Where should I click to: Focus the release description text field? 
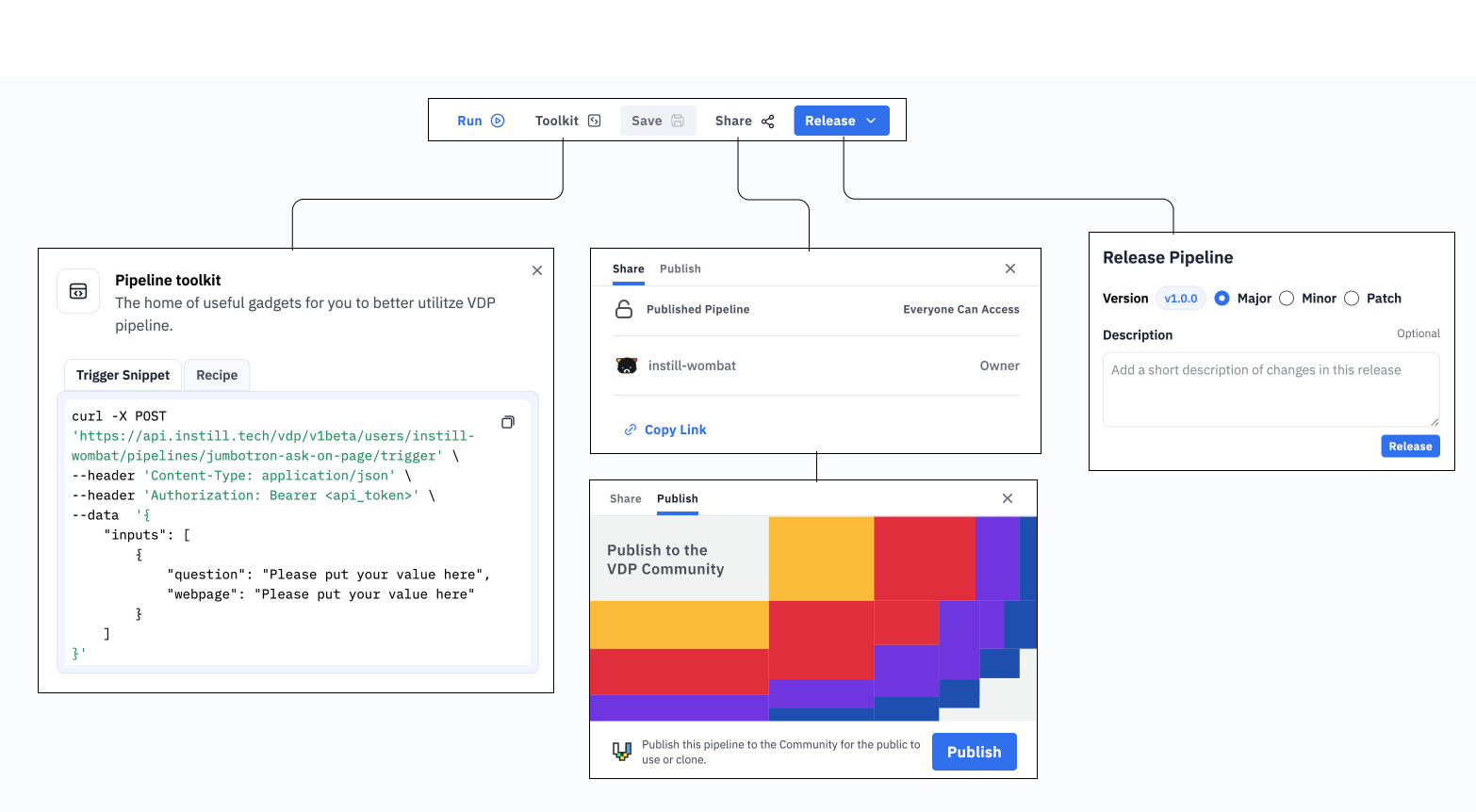coord(1270,389)
